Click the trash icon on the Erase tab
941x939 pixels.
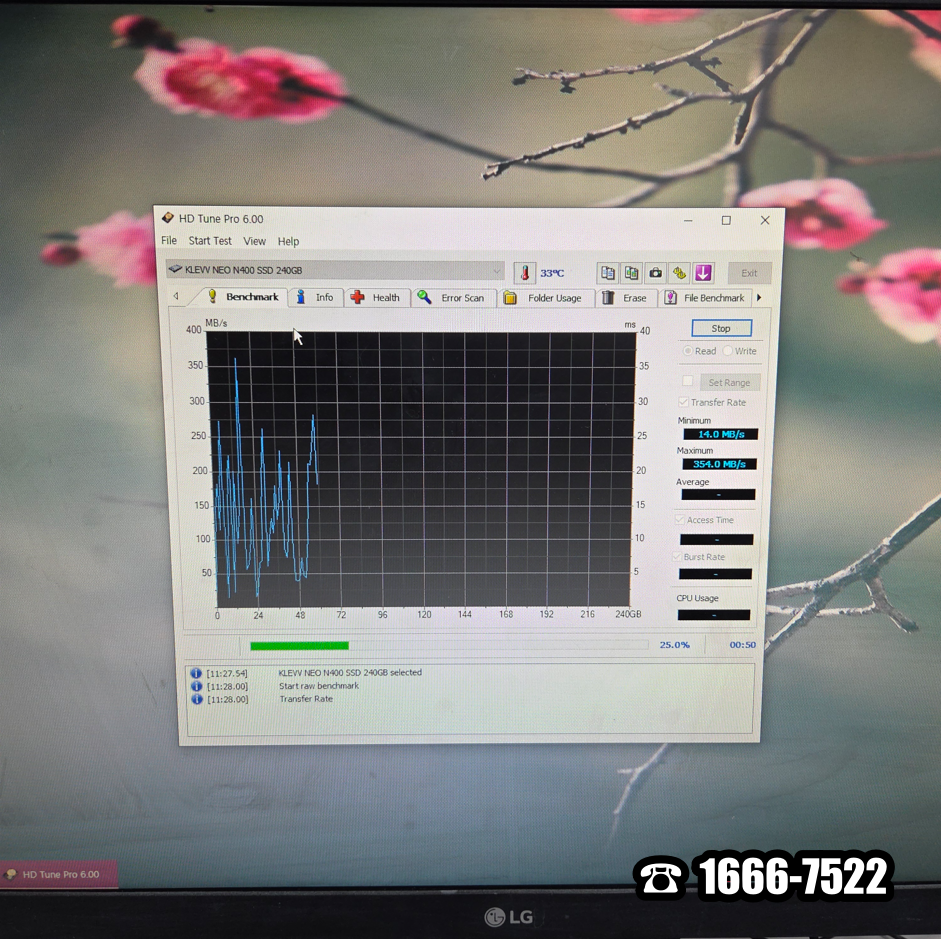coord(608,298)
